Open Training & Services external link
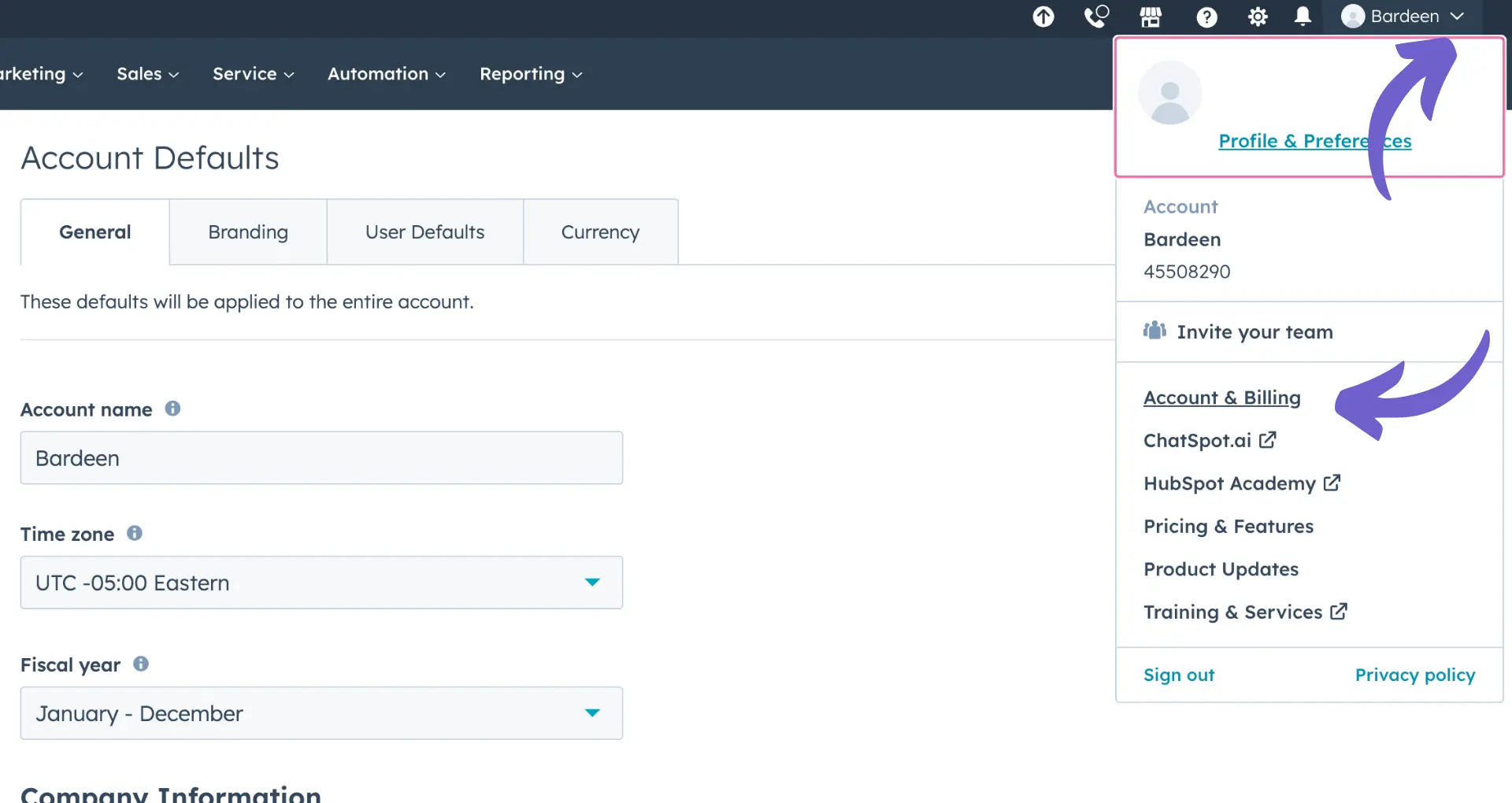Viewport: 1512px width, 803px height. coord(1246,612)
